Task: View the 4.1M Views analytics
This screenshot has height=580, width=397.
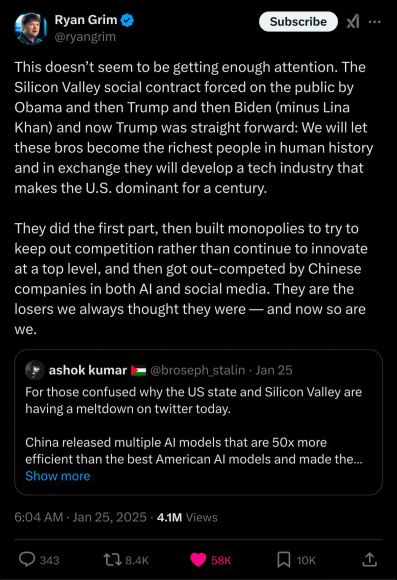Action: (187, 517)
